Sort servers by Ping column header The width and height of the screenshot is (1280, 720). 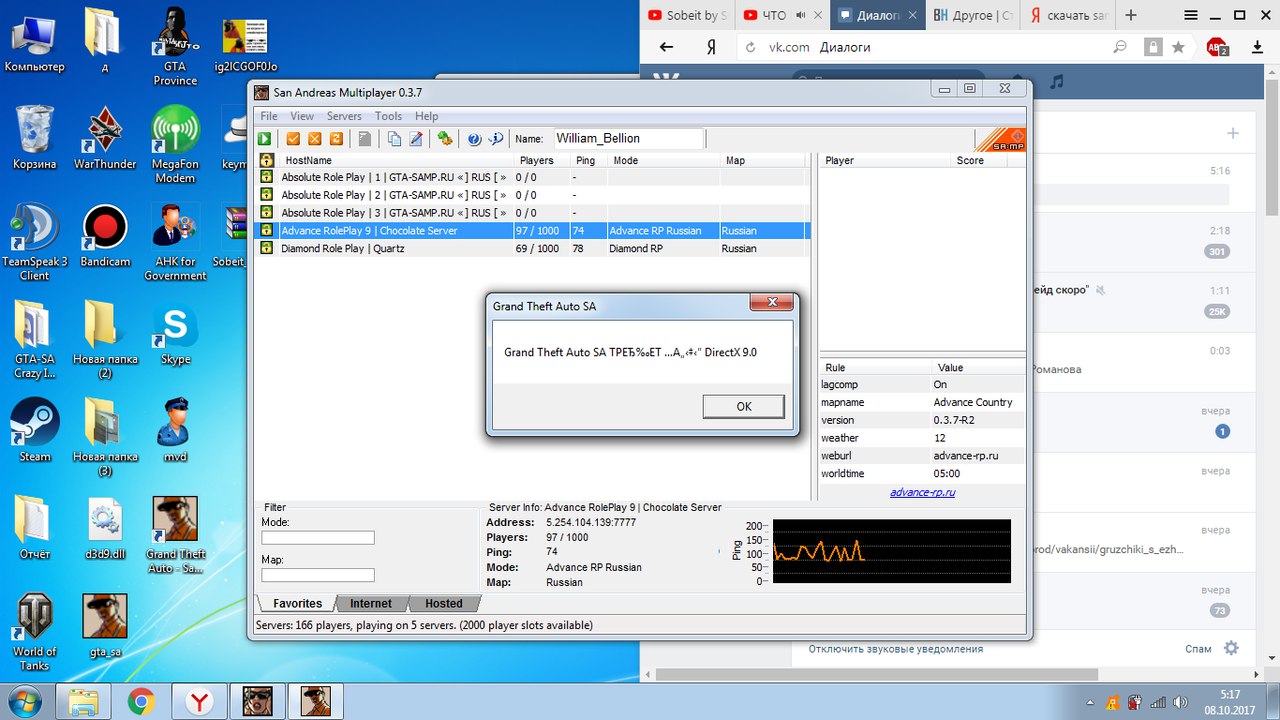[588, 160]
